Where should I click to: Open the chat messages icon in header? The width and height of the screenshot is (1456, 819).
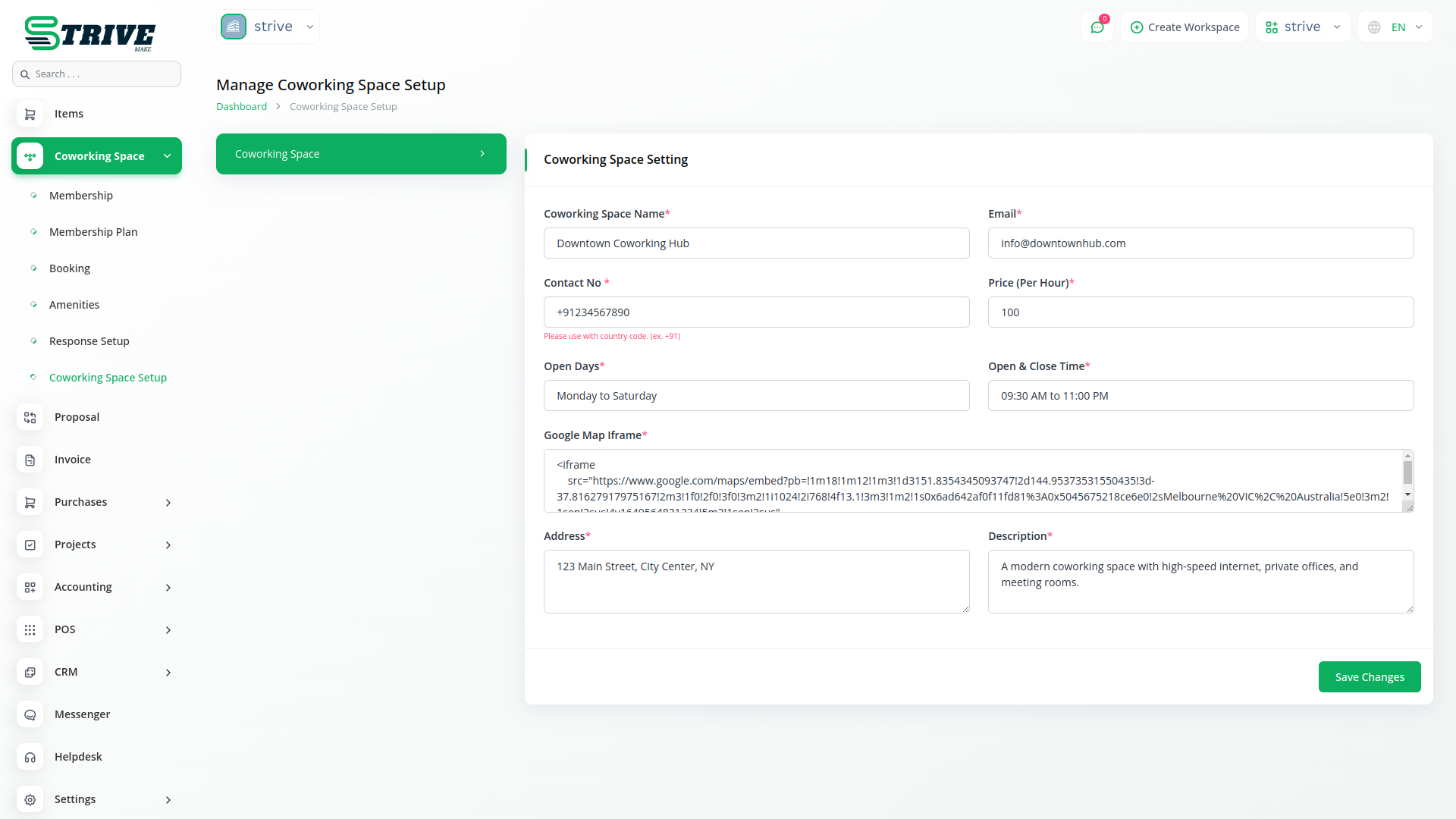point(1097,27)
